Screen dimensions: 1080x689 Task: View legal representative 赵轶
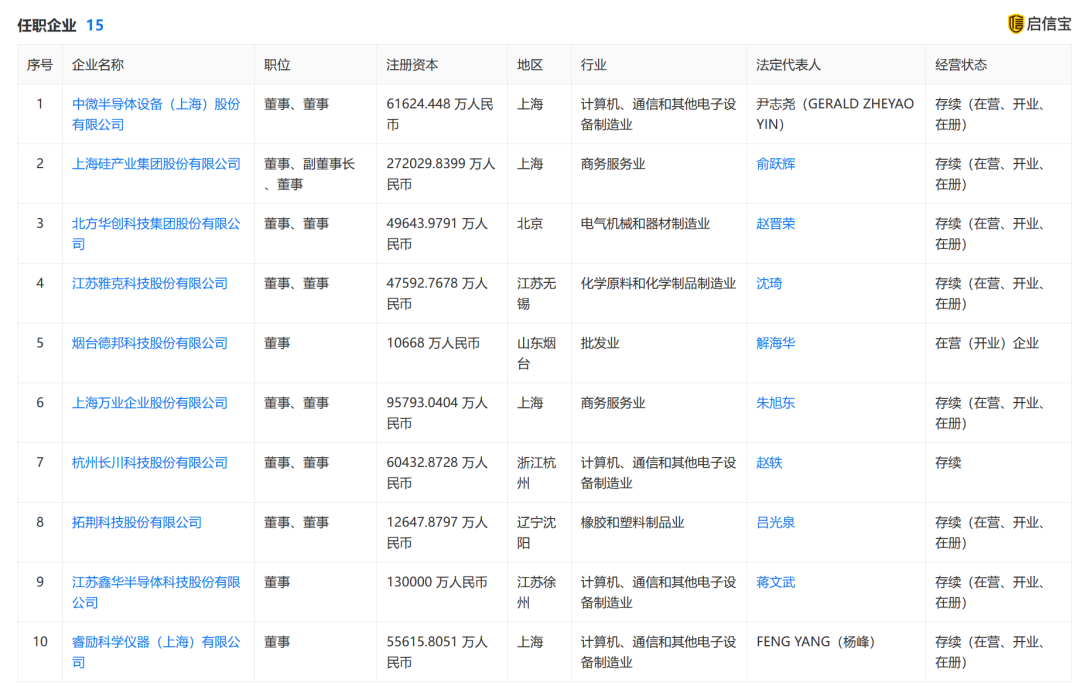click(769, 463)
